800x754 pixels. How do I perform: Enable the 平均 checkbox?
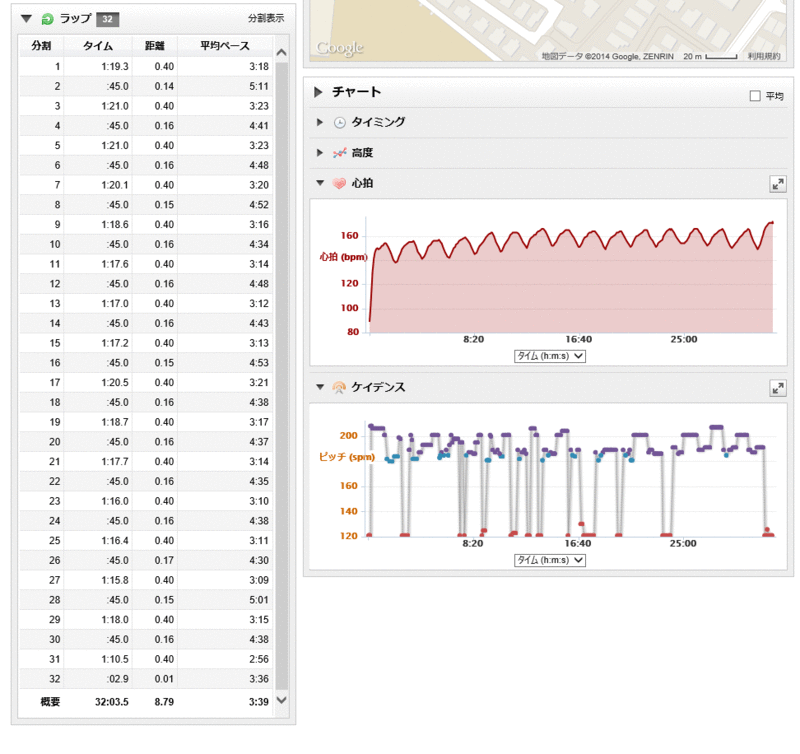pyautogui.click(x=755, y=96)
